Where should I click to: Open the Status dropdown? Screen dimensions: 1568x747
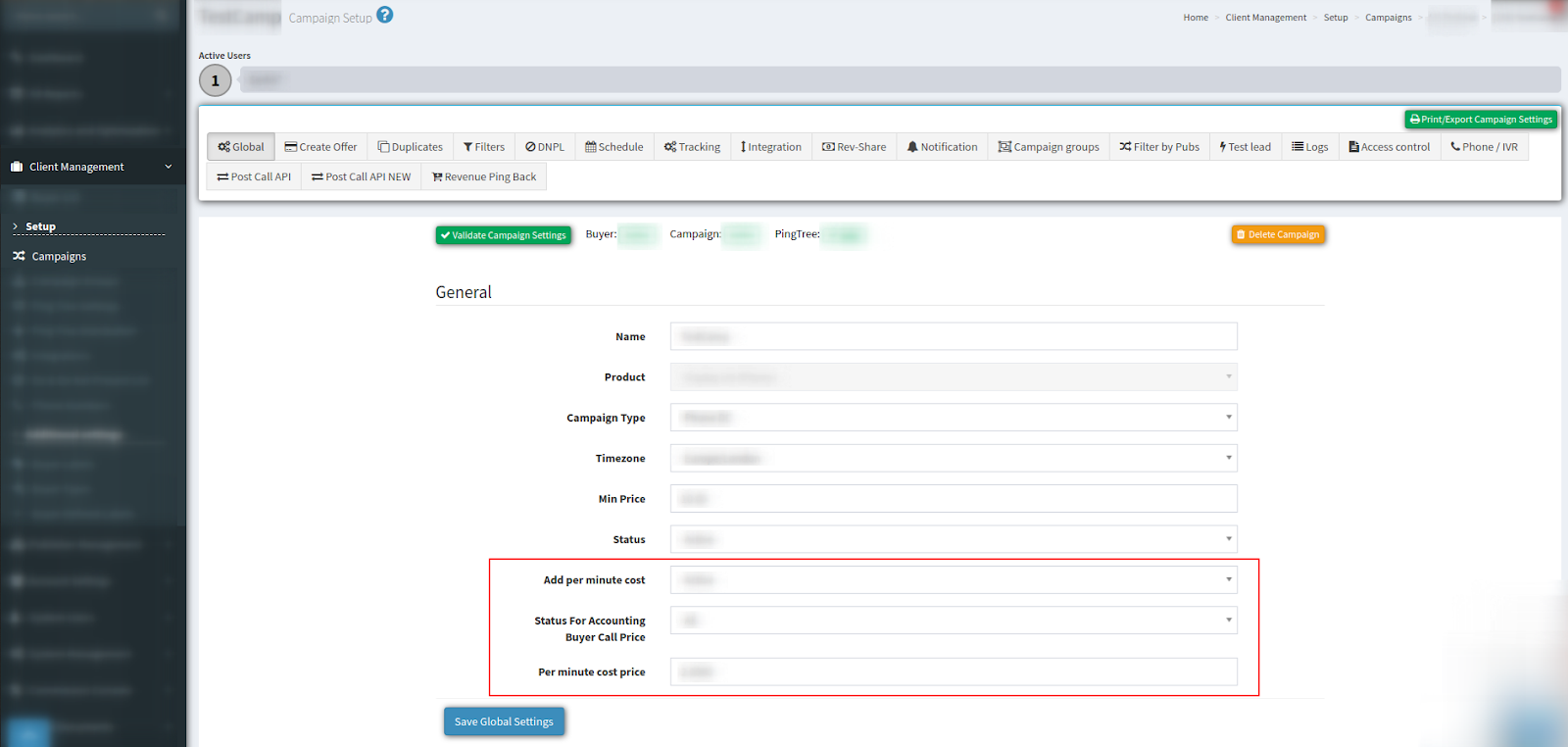953,539
